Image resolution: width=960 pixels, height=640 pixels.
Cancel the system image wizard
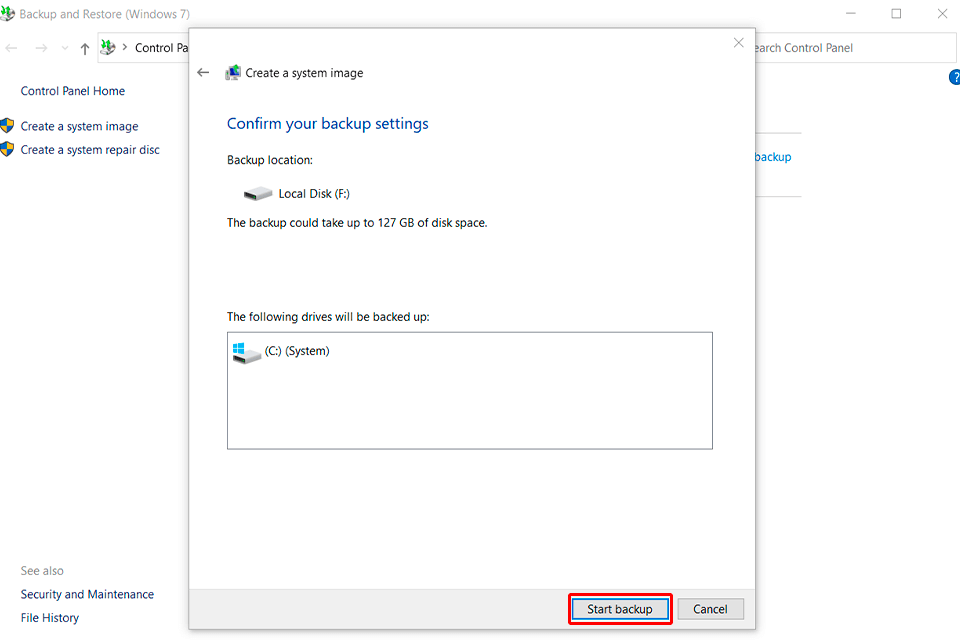click(x=710, y=609)
